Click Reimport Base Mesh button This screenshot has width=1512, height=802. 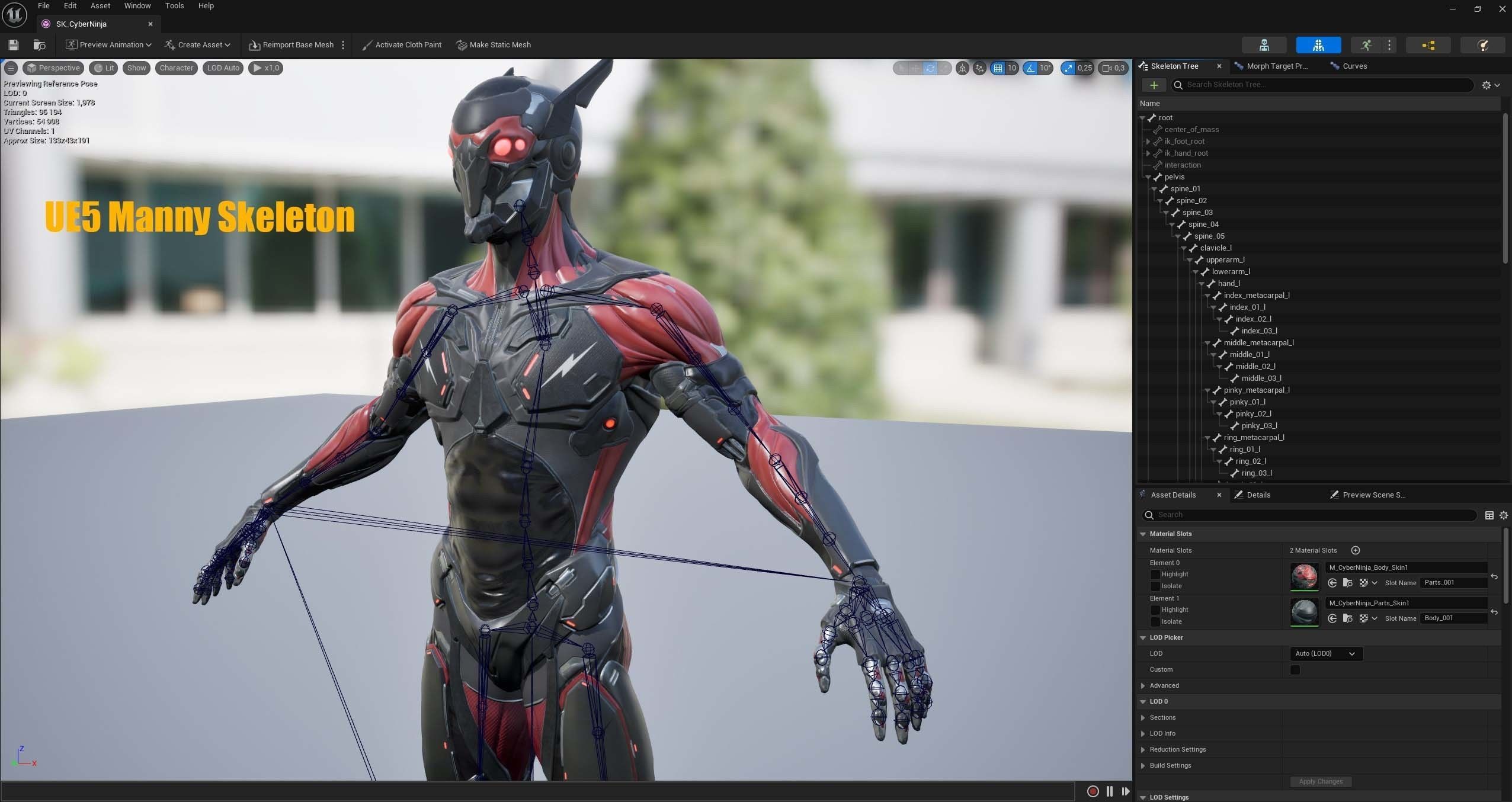point(291,45)
